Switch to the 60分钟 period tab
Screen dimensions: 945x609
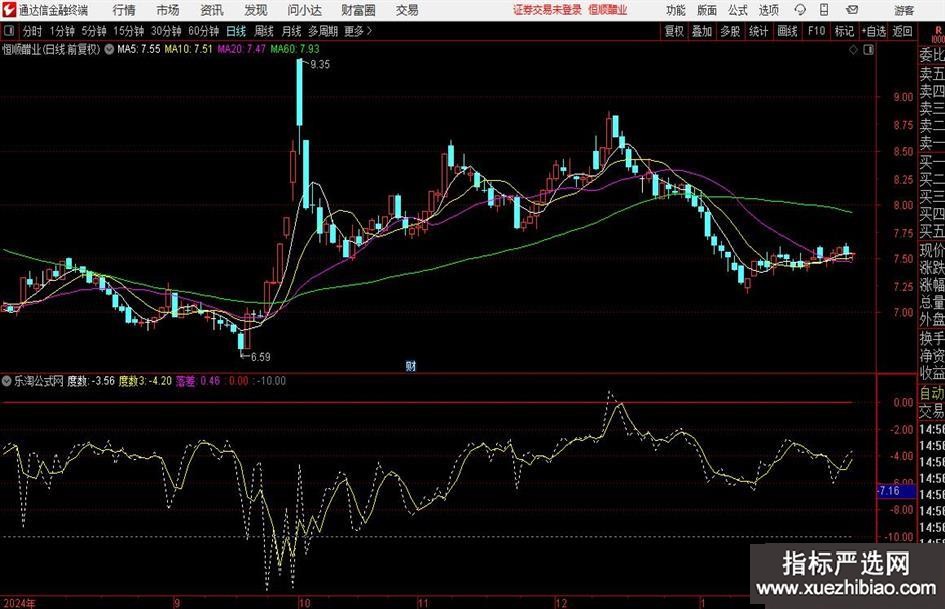tap(203, 31)
